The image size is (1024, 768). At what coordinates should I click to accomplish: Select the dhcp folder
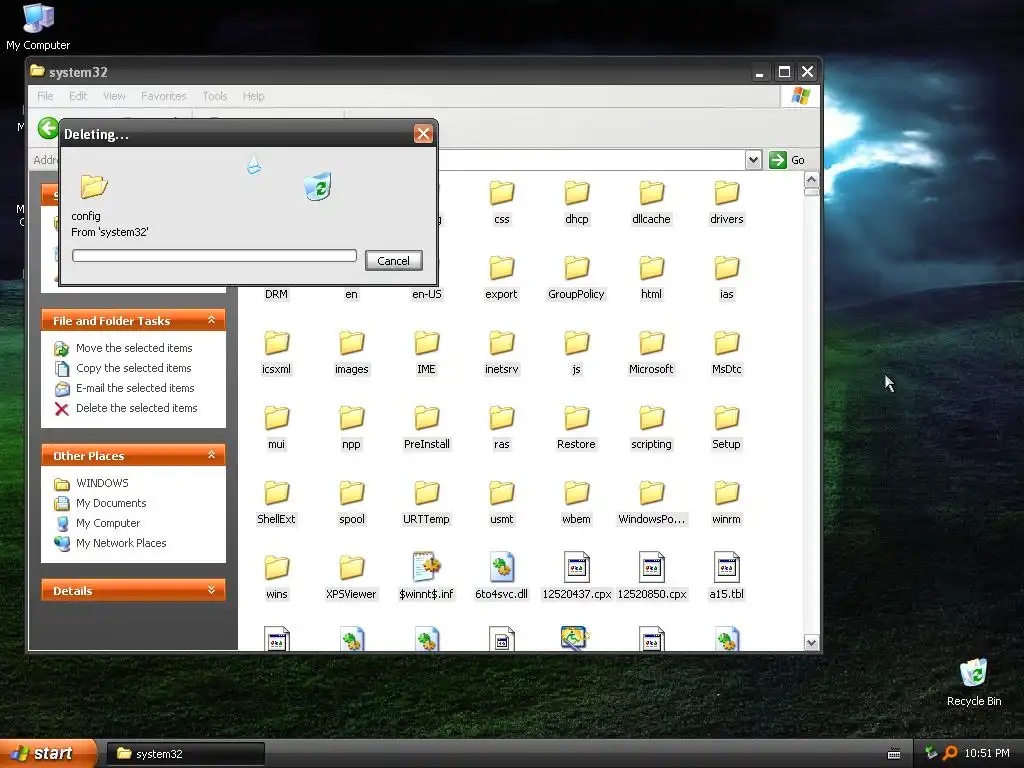coord(577,203)
